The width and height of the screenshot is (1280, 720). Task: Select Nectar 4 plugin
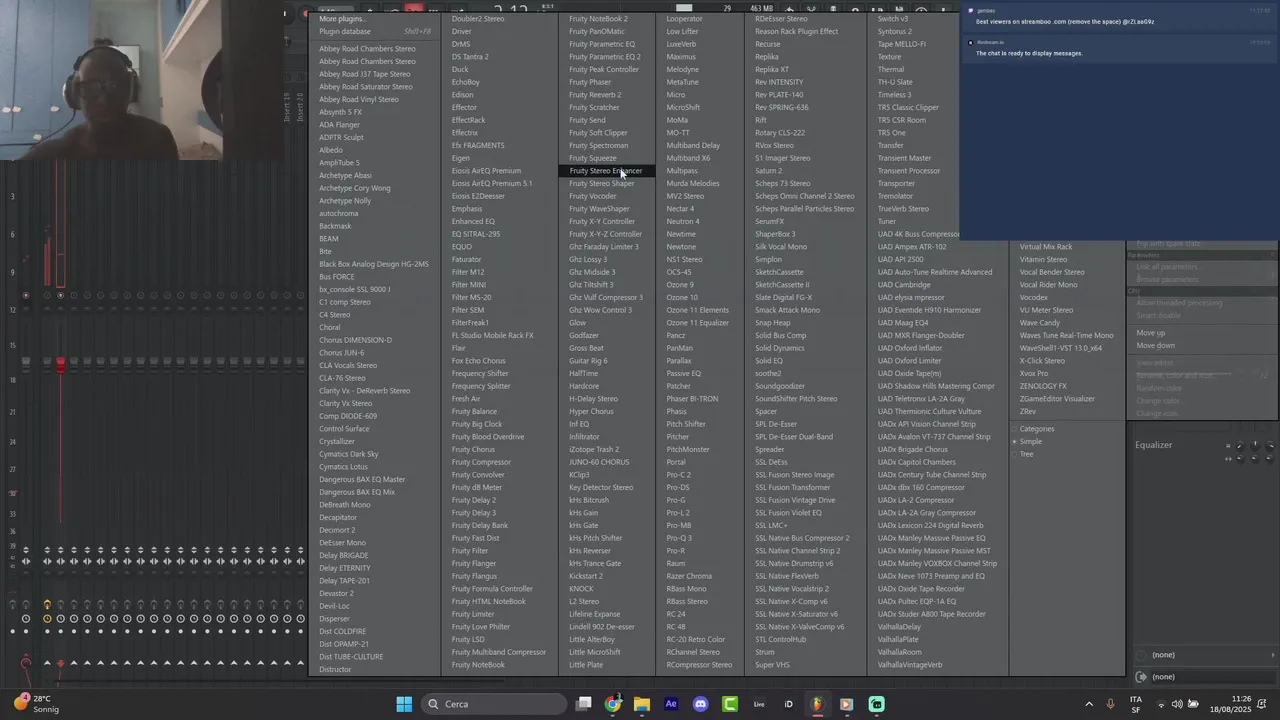(680, 209)
